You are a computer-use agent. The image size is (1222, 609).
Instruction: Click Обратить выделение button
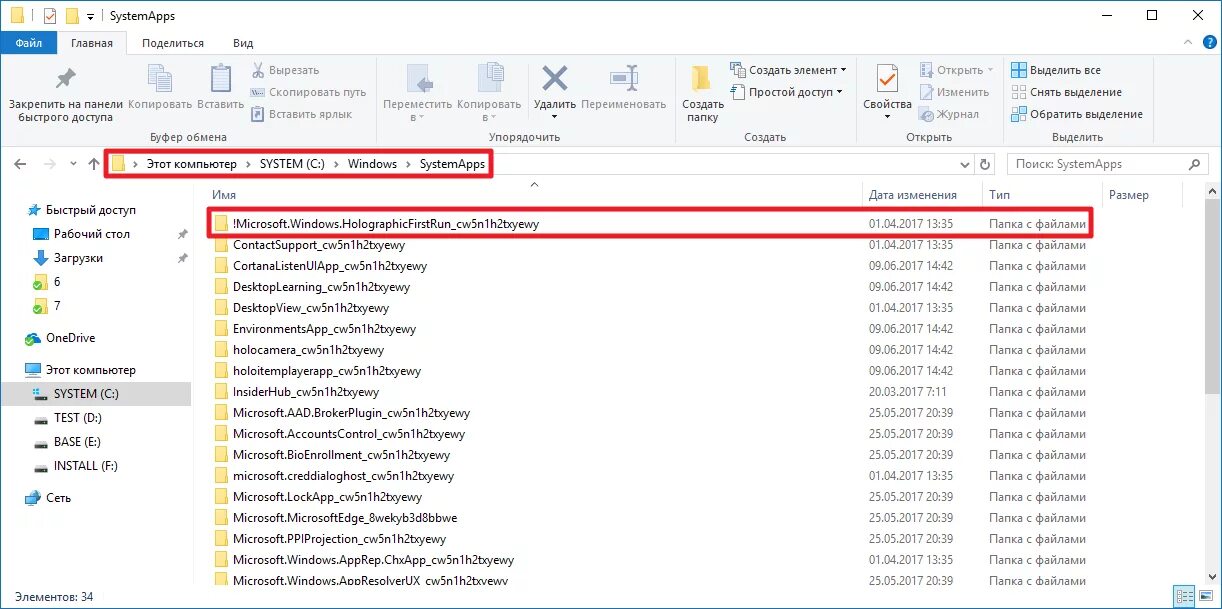(1076, 114)
